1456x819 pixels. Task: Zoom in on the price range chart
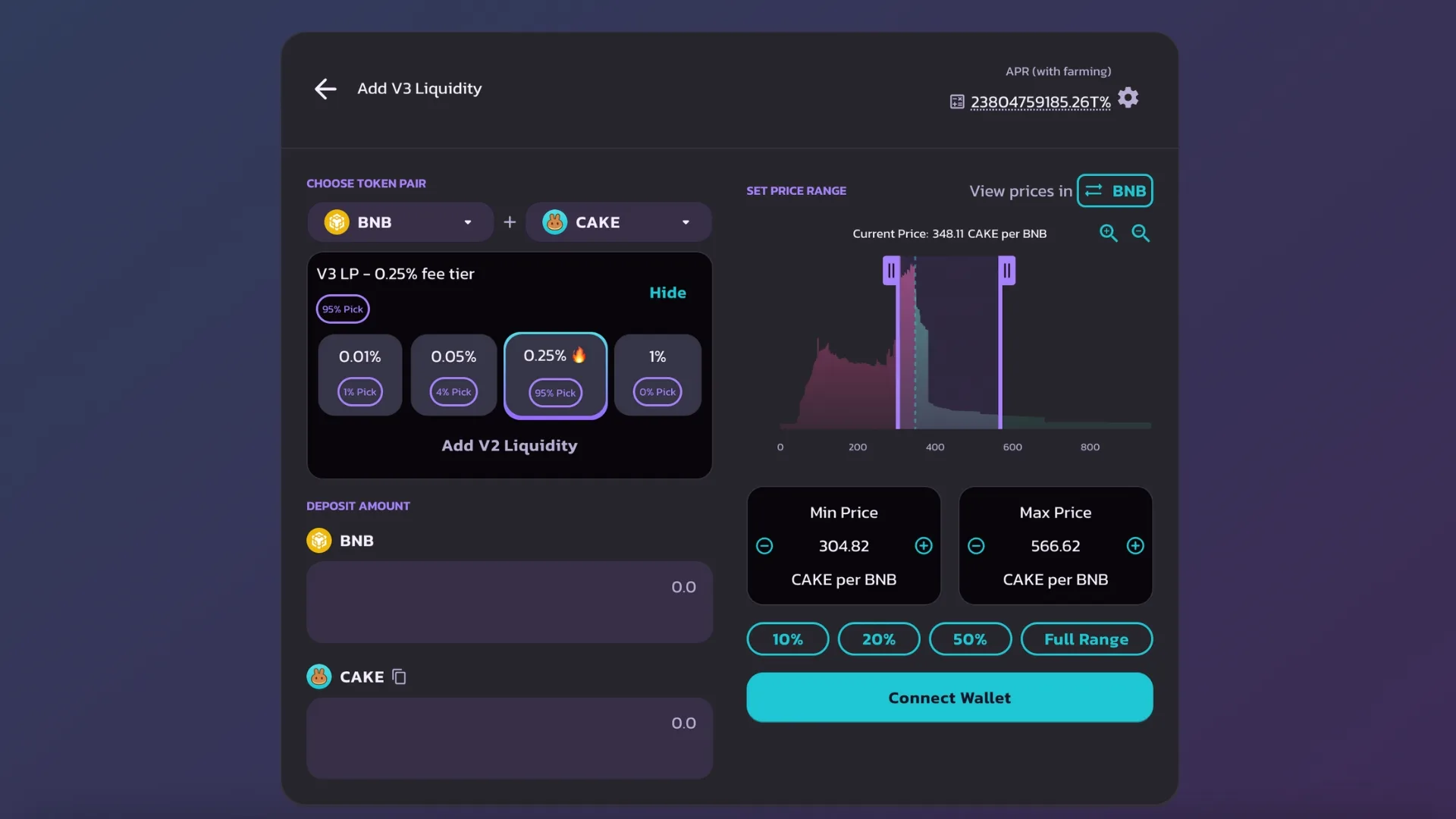(x=1108, y=233)
